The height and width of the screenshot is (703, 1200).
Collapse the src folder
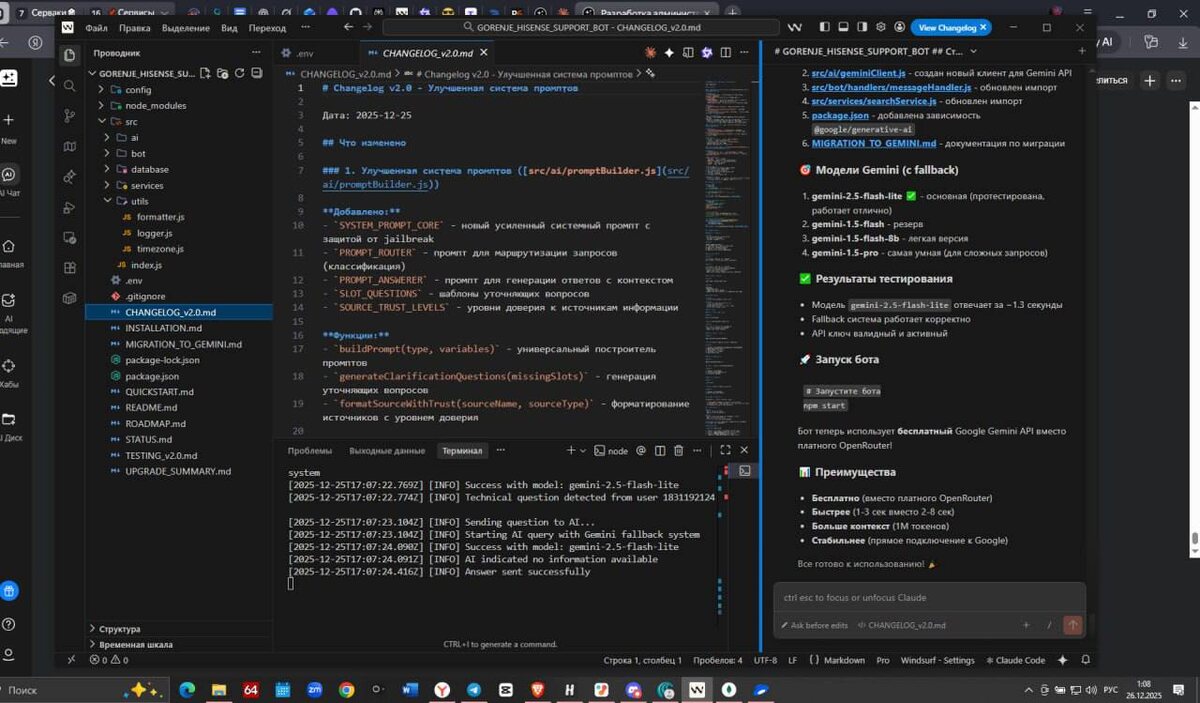pos(178,121)
